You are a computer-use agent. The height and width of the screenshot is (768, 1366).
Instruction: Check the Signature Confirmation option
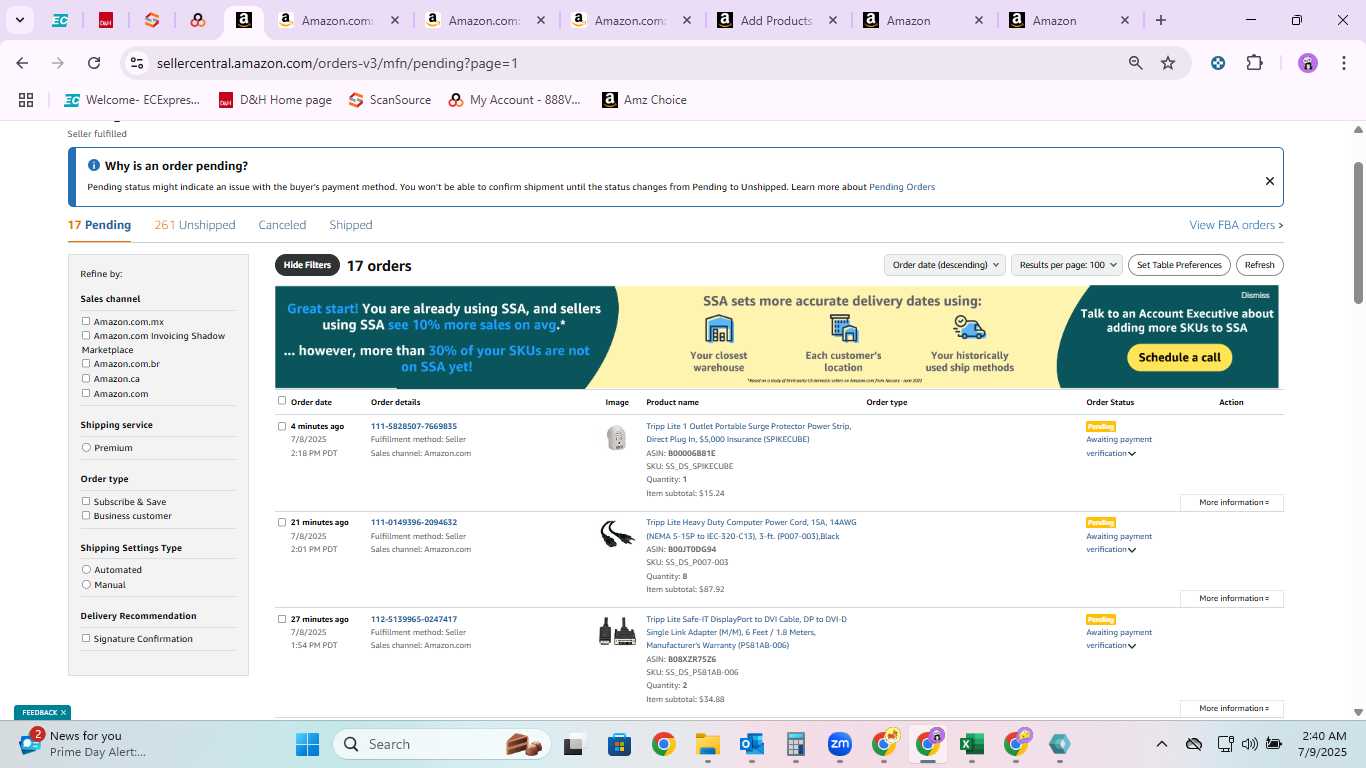point(86,638)
